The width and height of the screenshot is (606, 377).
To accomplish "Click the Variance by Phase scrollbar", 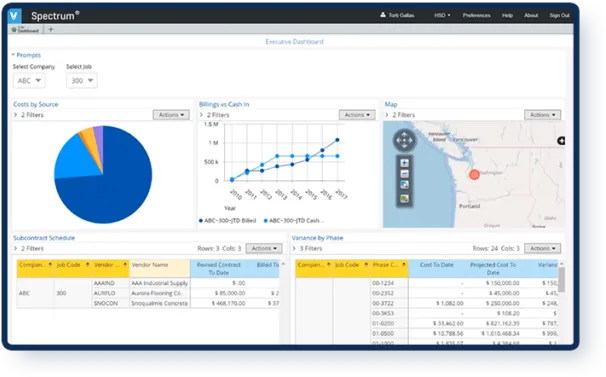I will click(x=562, y=279).
